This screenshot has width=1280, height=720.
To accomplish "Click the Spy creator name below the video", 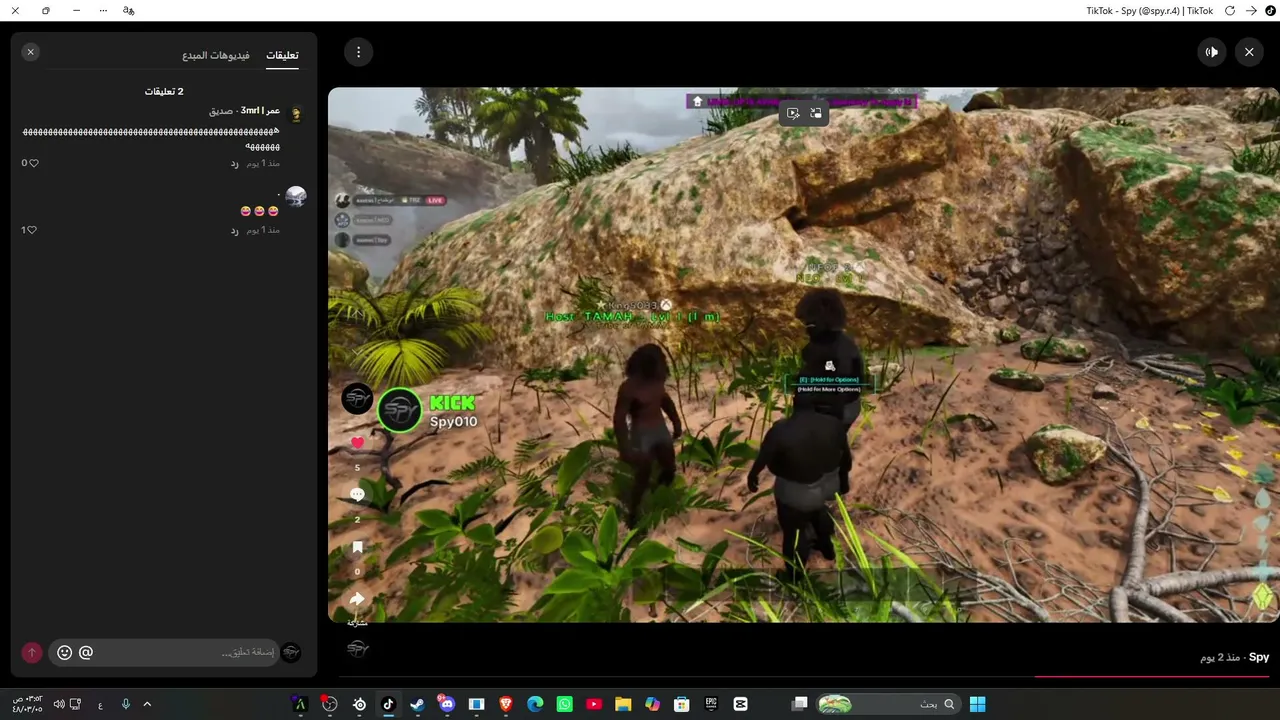I will tap(1259, 657).
